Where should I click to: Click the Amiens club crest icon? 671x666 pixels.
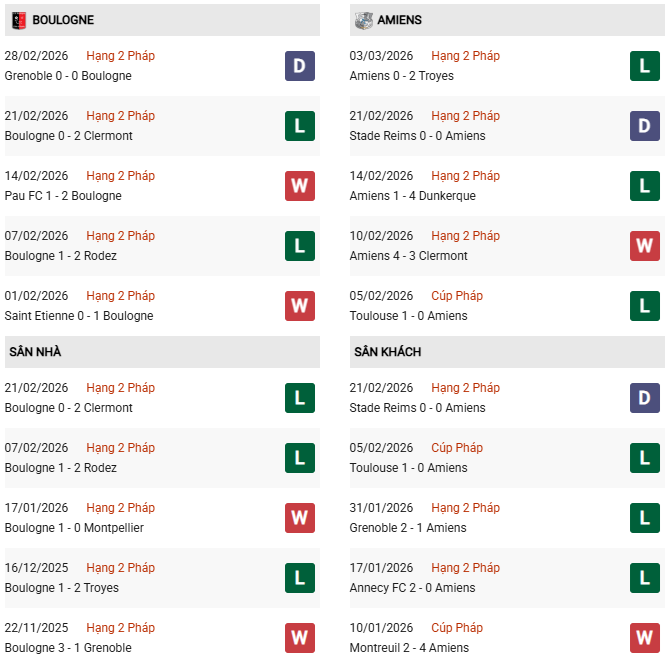click(x=362, y=20)
